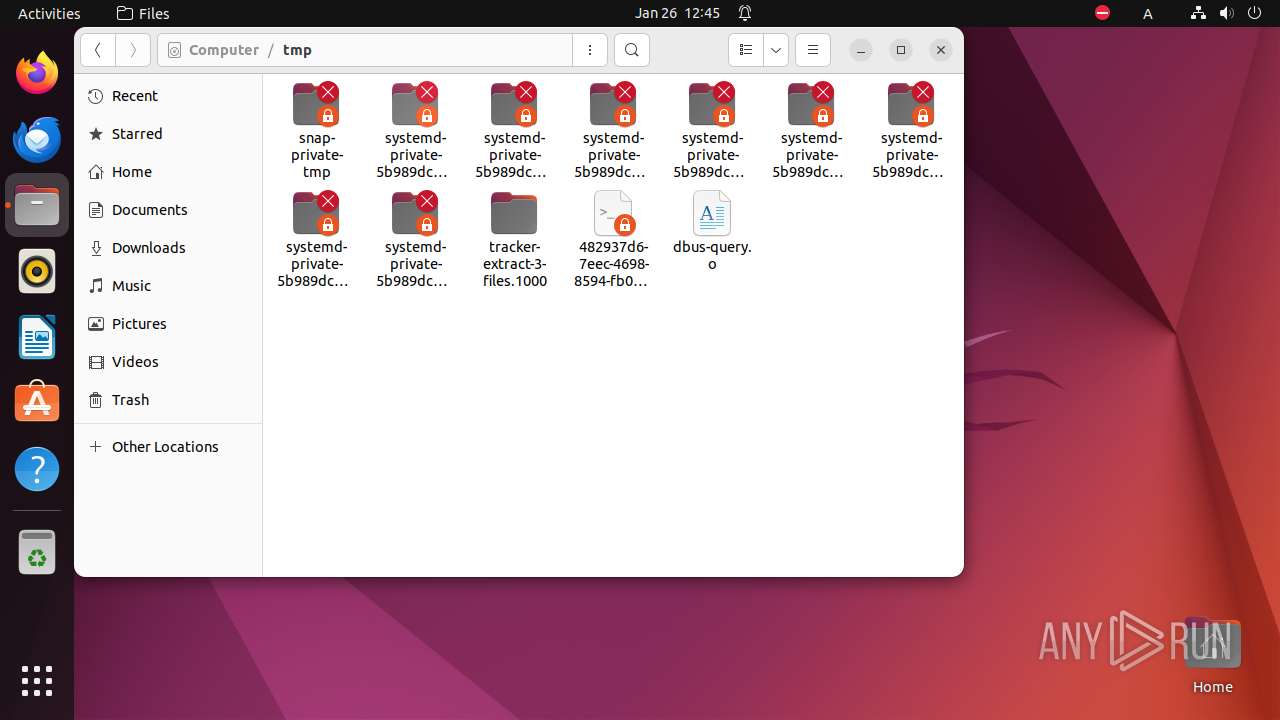This screenshot has width=1280, height=720.
Task: Launch Thunderbird Mail from the dock
Action: point(37,139)
